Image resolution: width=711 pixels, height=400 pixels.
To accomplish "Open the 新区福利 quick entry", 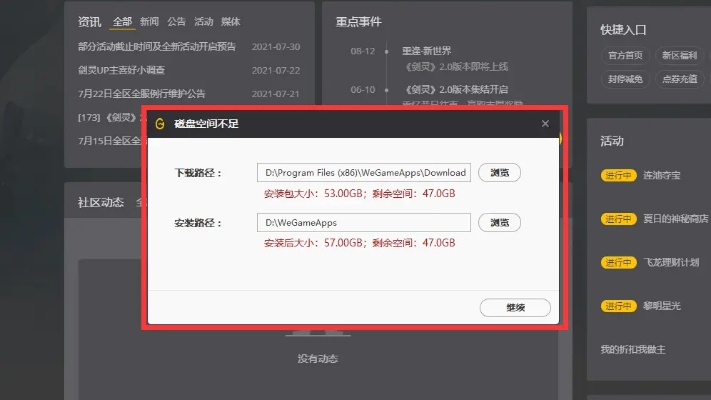I will tap(677, 55).
